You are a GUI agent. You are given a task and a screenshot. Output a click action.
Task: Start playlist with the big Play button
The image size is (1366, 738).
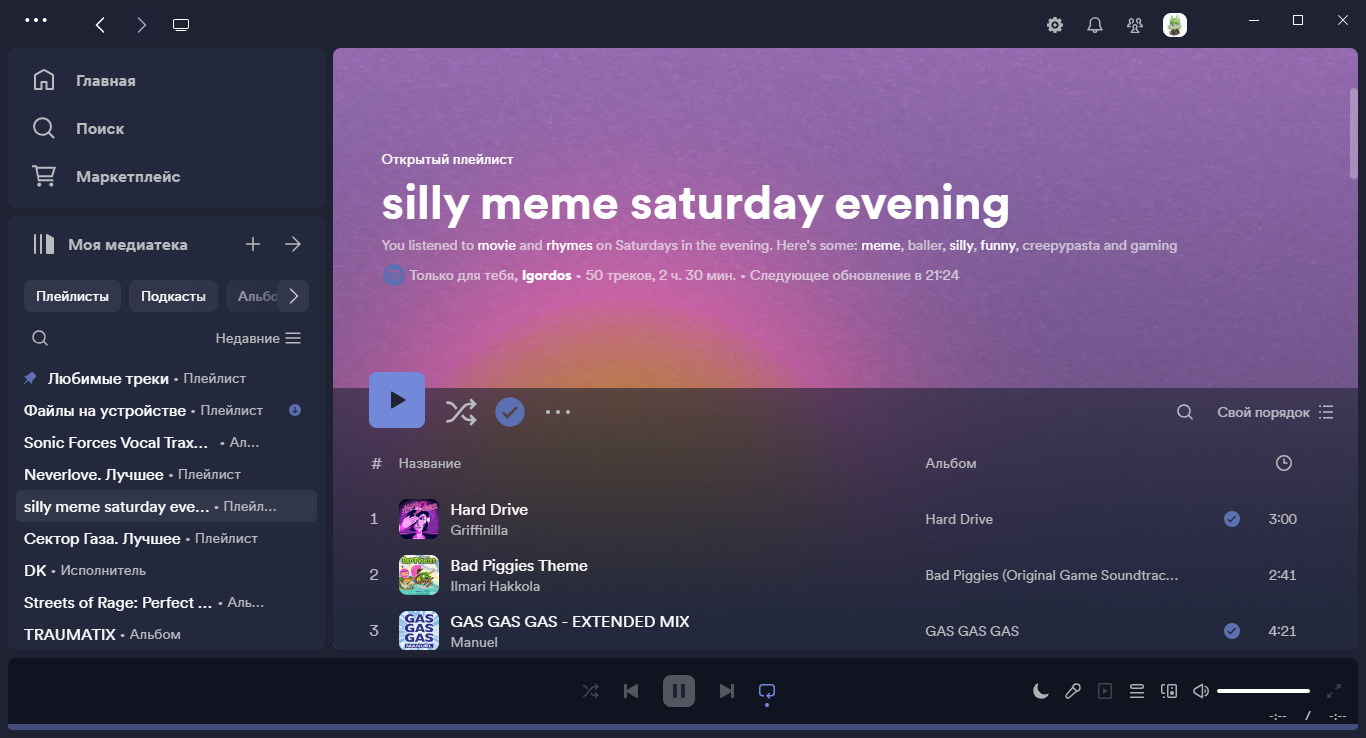click(397, 400)
